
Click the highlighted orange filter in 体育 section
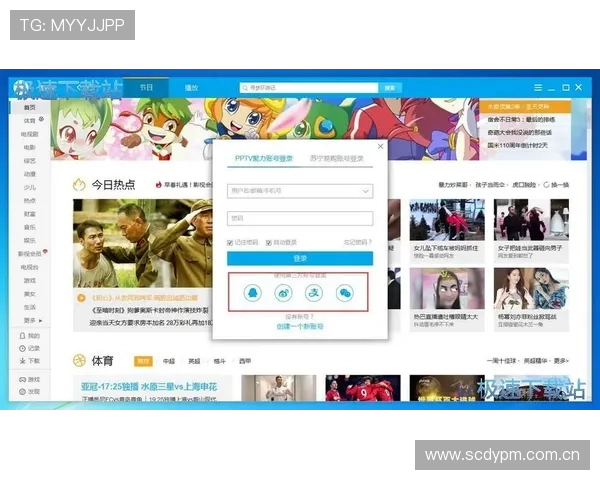pos(143,361)
